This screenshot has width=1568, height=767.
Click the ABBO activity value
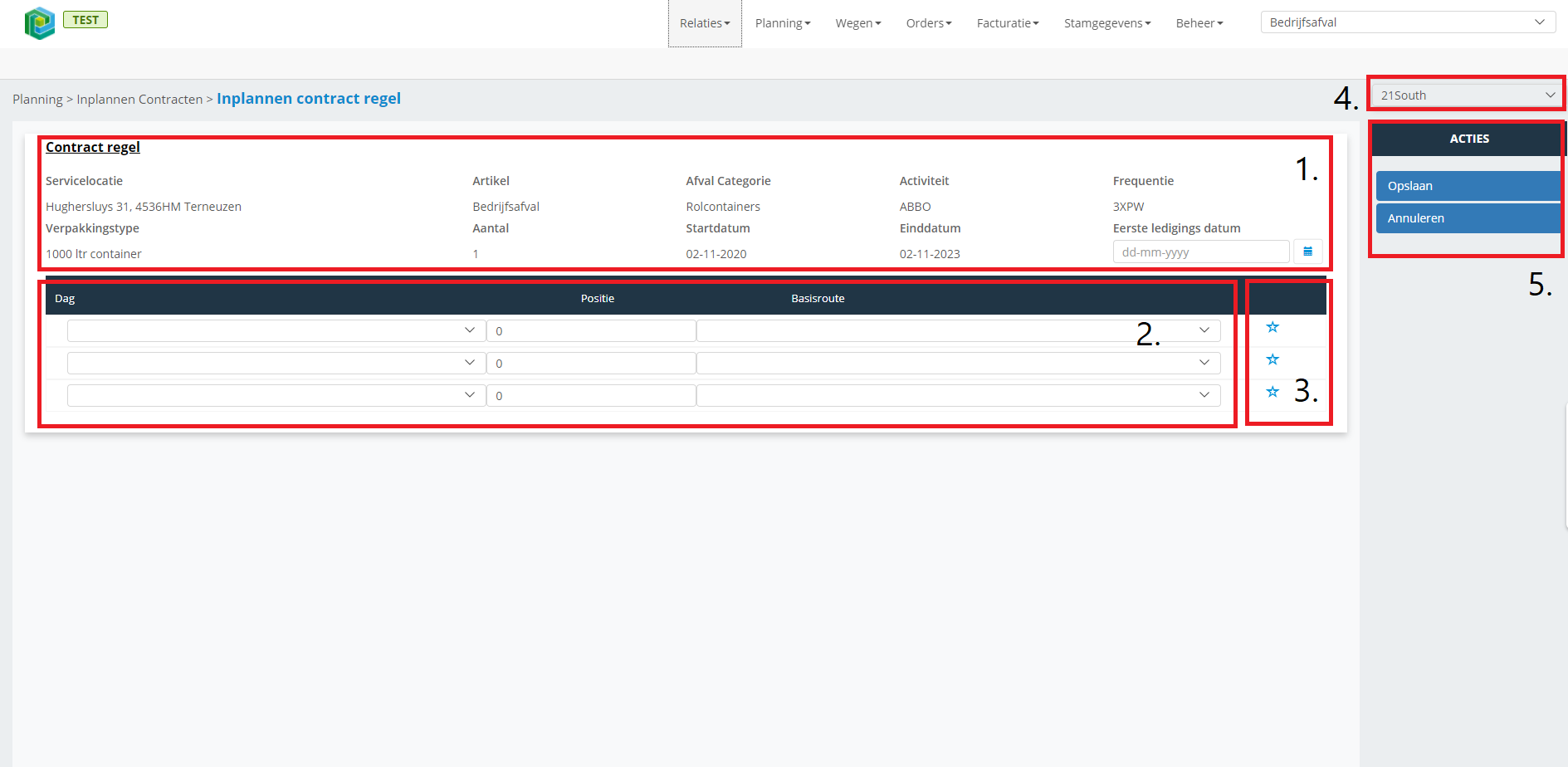[x=915, y=207]
